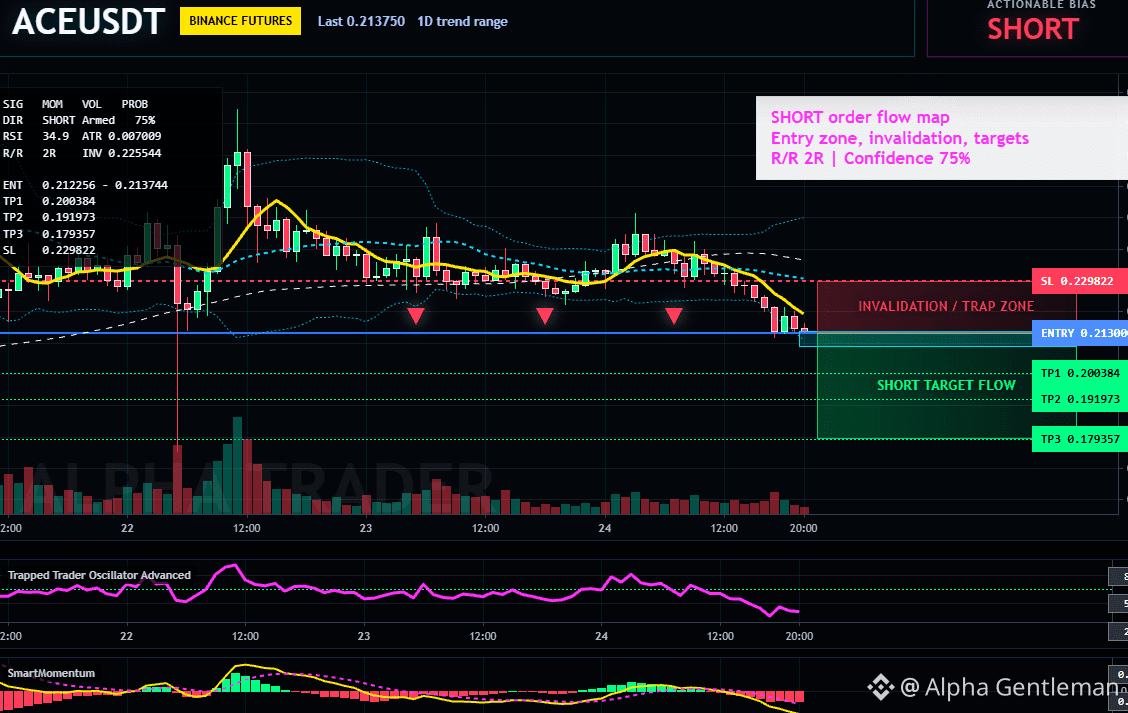
Task: Click TP1 0.200384 in the left stats table
Action: tap(49, 201)
